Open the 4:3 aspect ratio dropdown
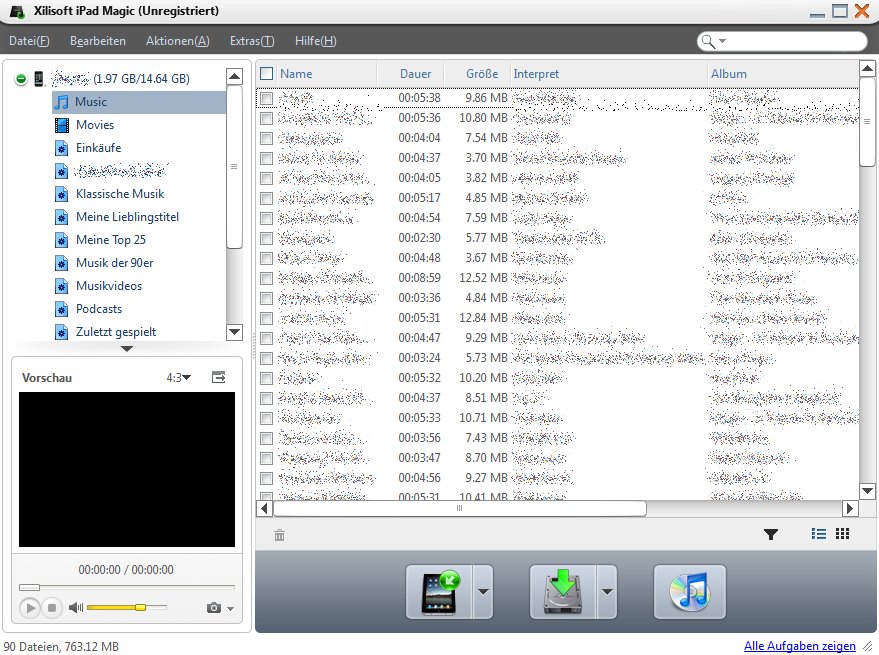Viewport: 879px width, 655px height. (179, 378)
